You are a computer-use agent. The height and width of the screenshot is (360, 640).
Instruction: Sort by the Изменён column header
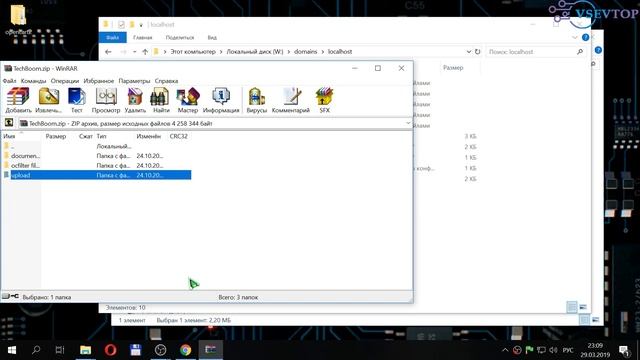[x=149, y=136]
